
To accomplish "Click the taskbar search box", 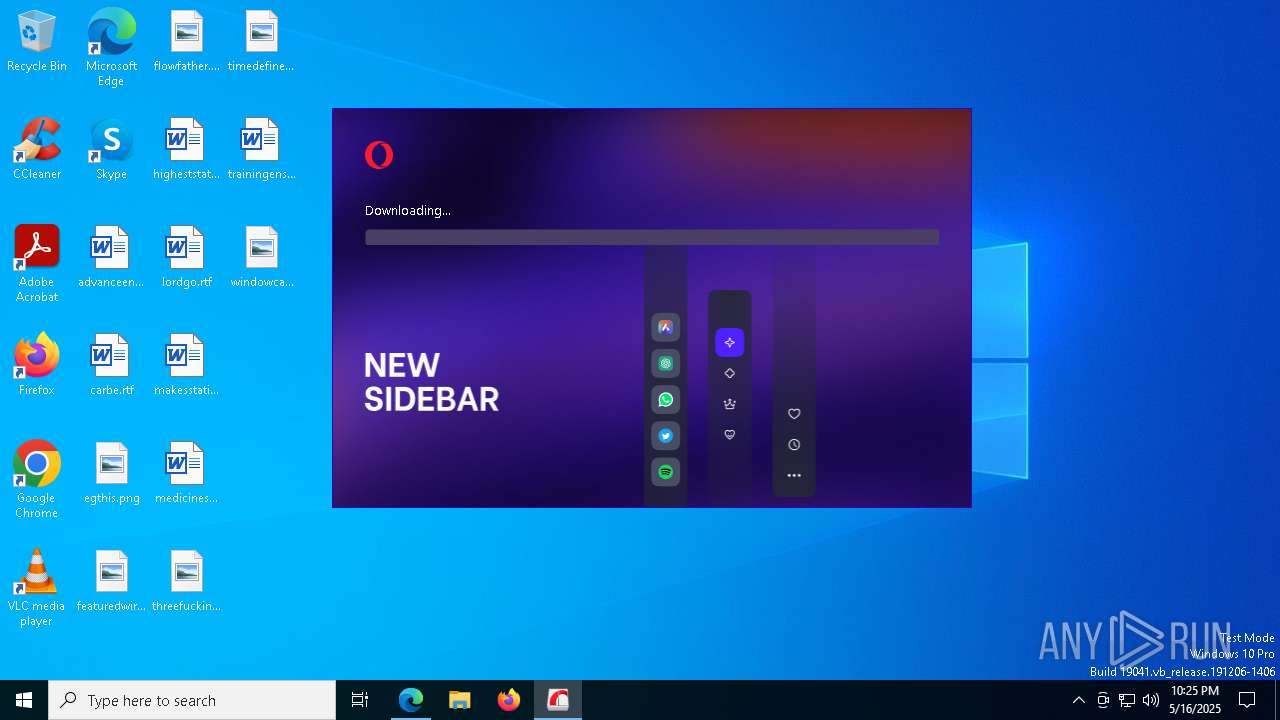I will click(192, 700).
